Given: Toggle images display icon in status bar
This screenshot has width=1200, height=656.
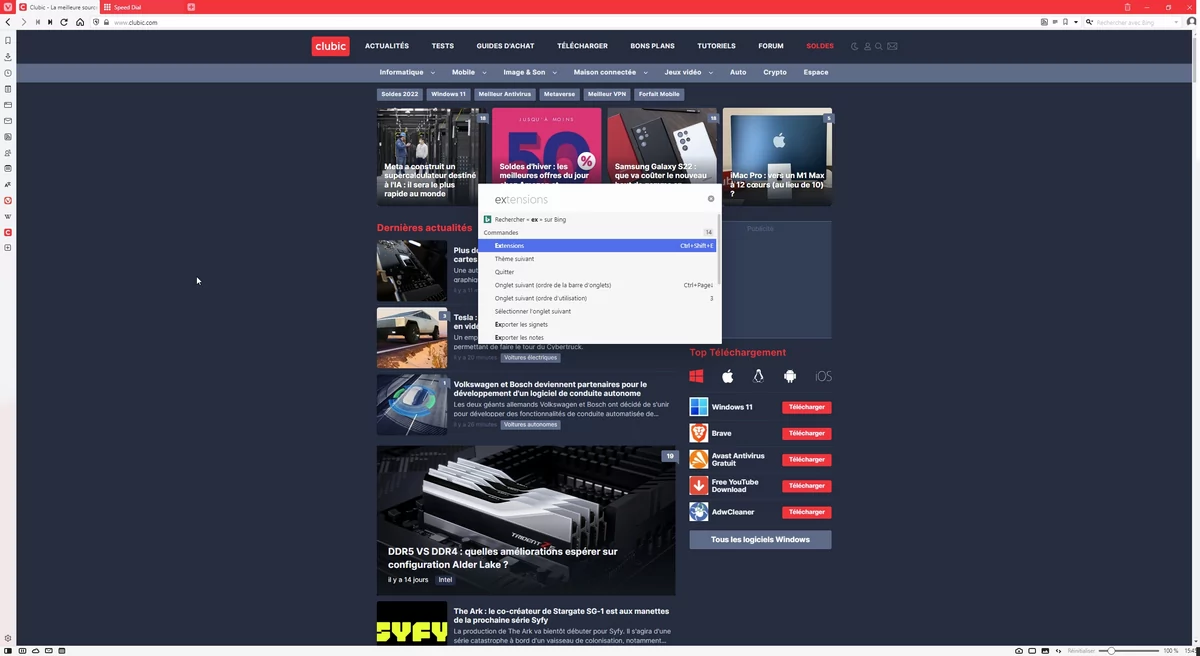Looking at the screenshot, I should (1047, 651).
